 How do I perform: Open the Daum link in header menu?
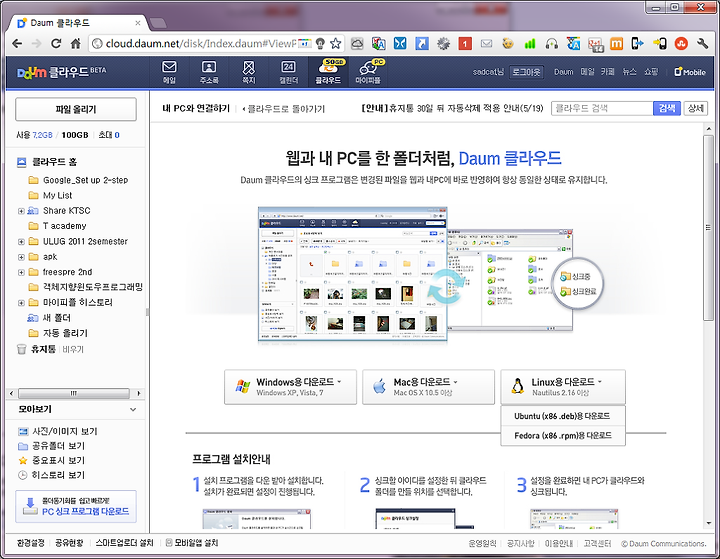tap(563, 72)
